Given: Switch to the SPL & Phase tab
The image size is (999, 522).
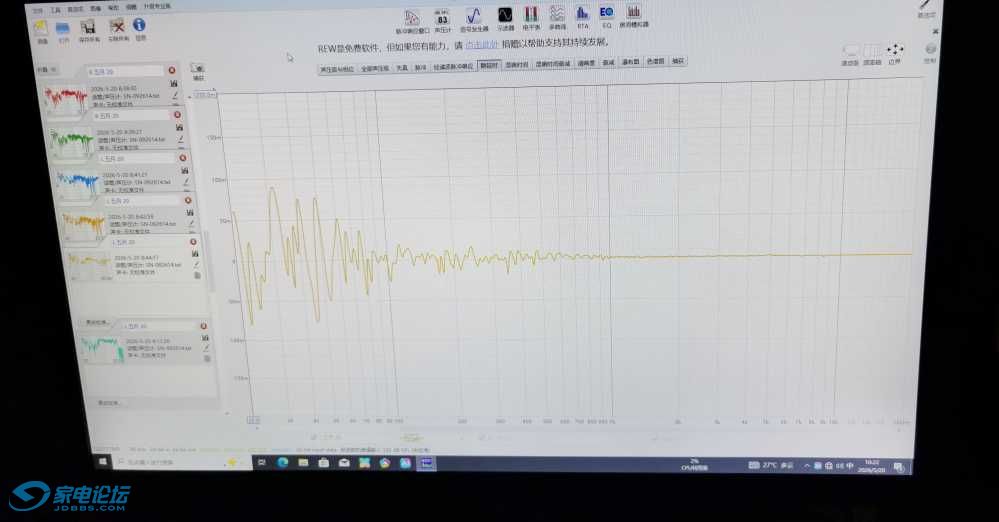Looking at the screenshot, I should pos(336,69).
